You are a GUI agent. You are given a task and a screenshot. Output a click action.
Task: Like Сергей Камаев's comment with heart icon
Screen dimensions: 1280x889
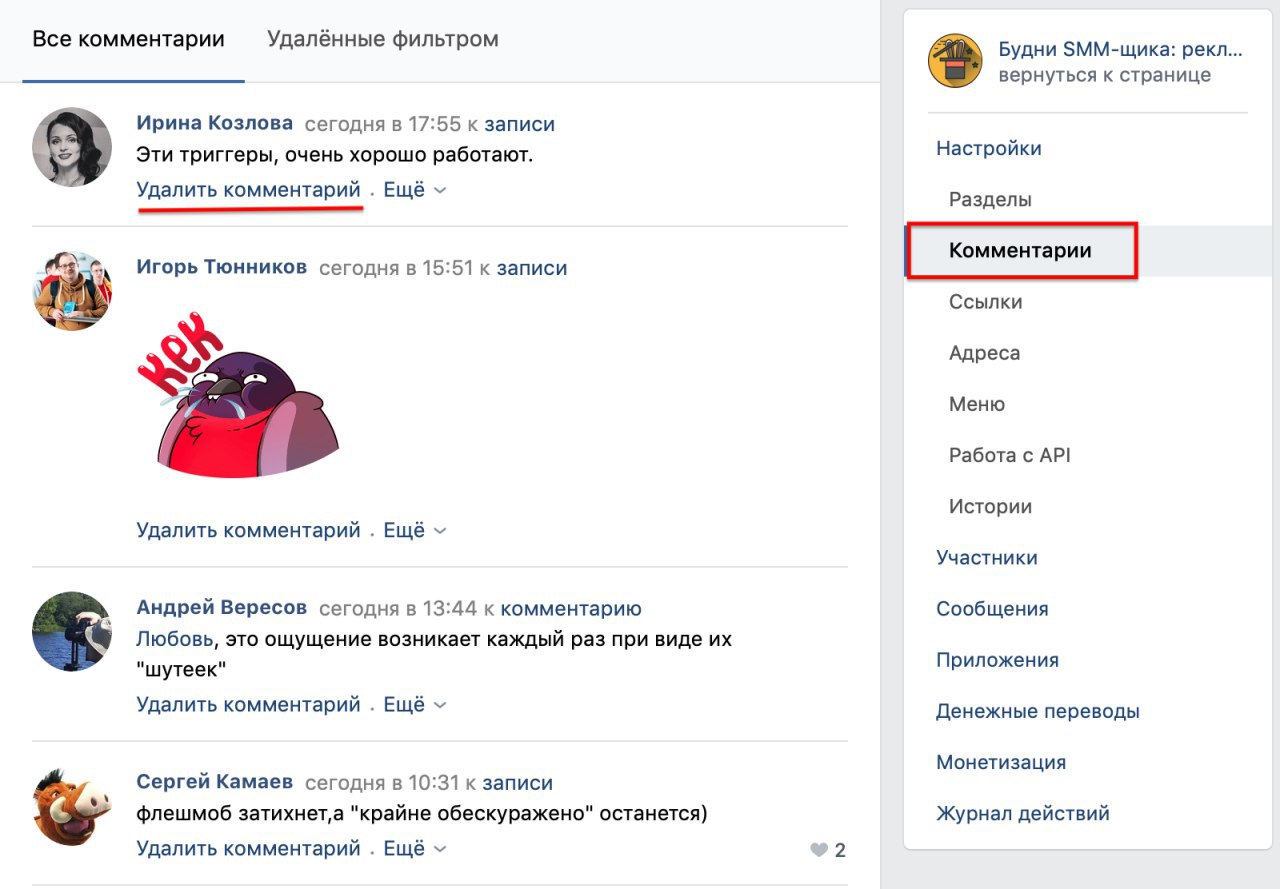pos(819,850)
